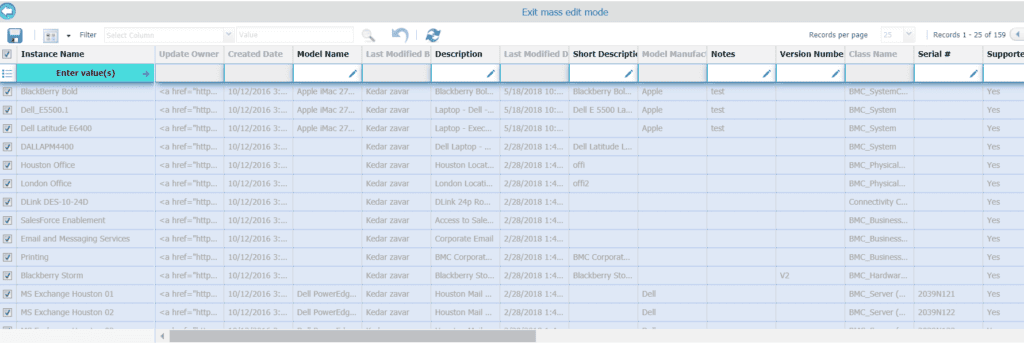Click pencil icon in Description edit field
The height and width of the screenshot is (364, 1024).
click(x=490, y=74)
